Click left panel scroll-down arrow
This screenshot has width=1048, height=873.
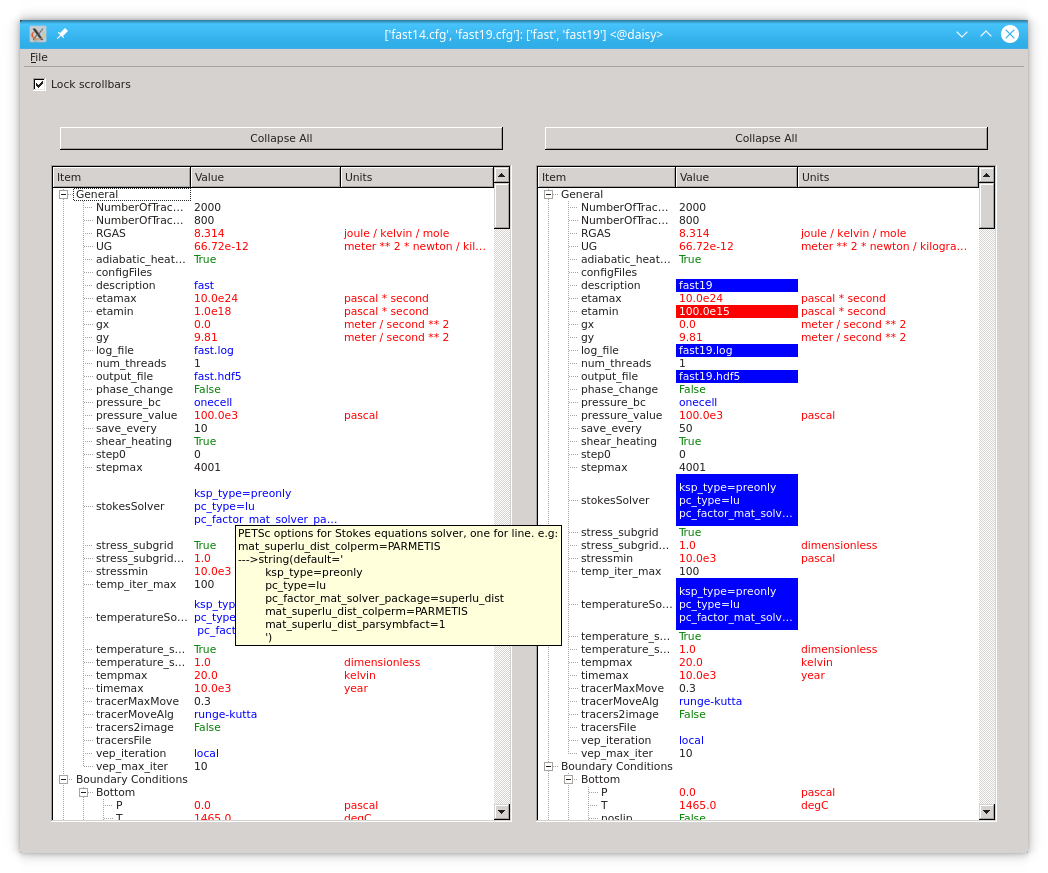(501, 812)
